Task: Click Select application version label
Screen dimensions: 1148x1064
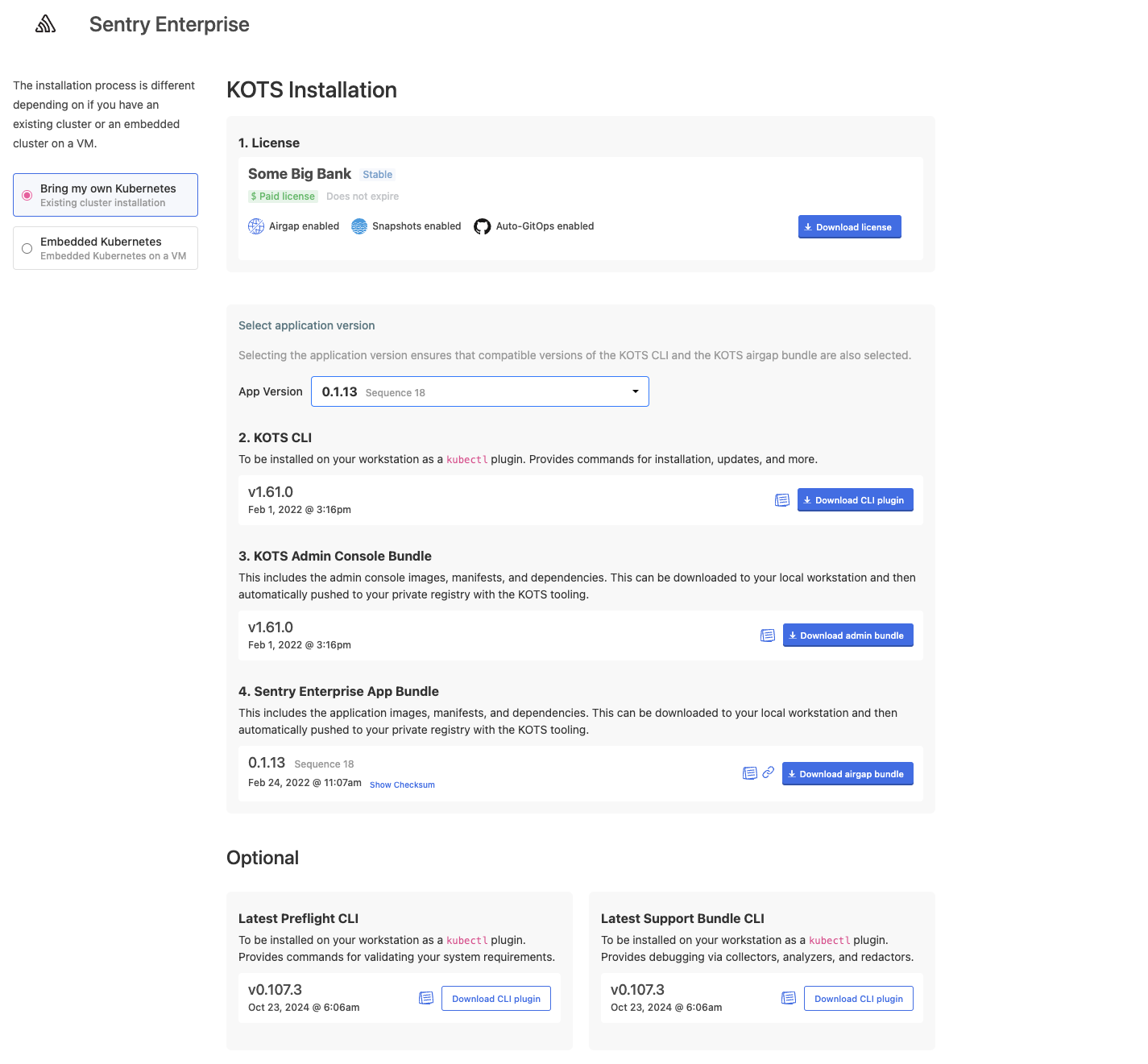Action: pyautogui.click(x=307, y=325)
